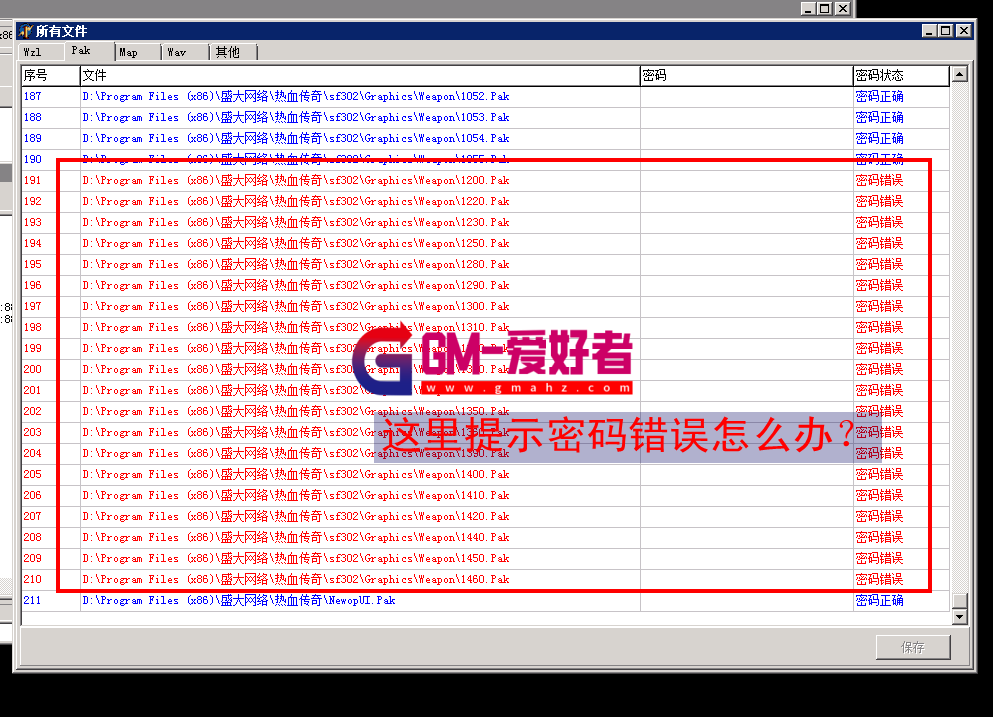Click 密码错误 status in row 191

(879, 181)
